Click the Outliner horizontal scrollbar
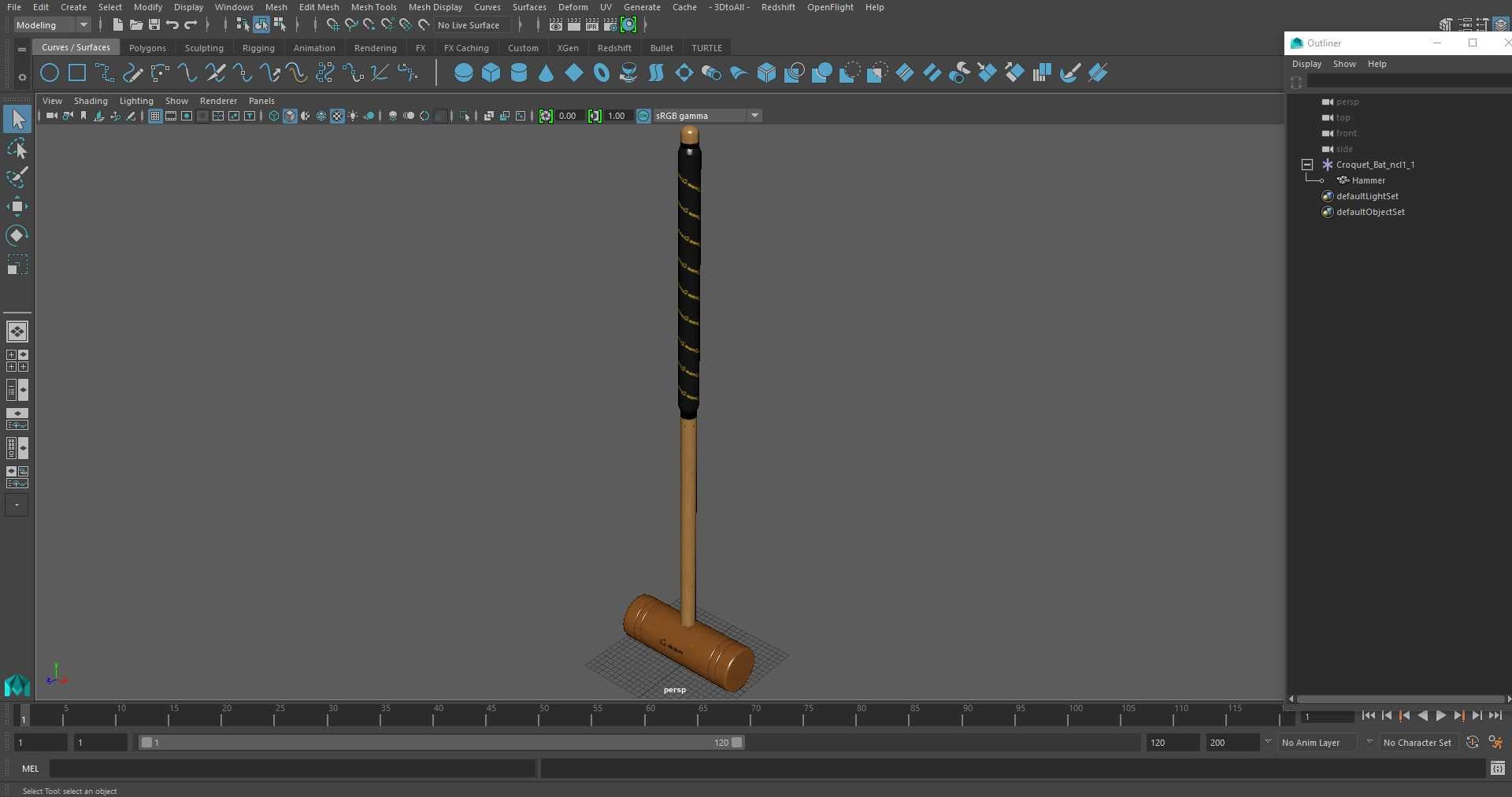The image size is (1512, 797). point(1400,699)
